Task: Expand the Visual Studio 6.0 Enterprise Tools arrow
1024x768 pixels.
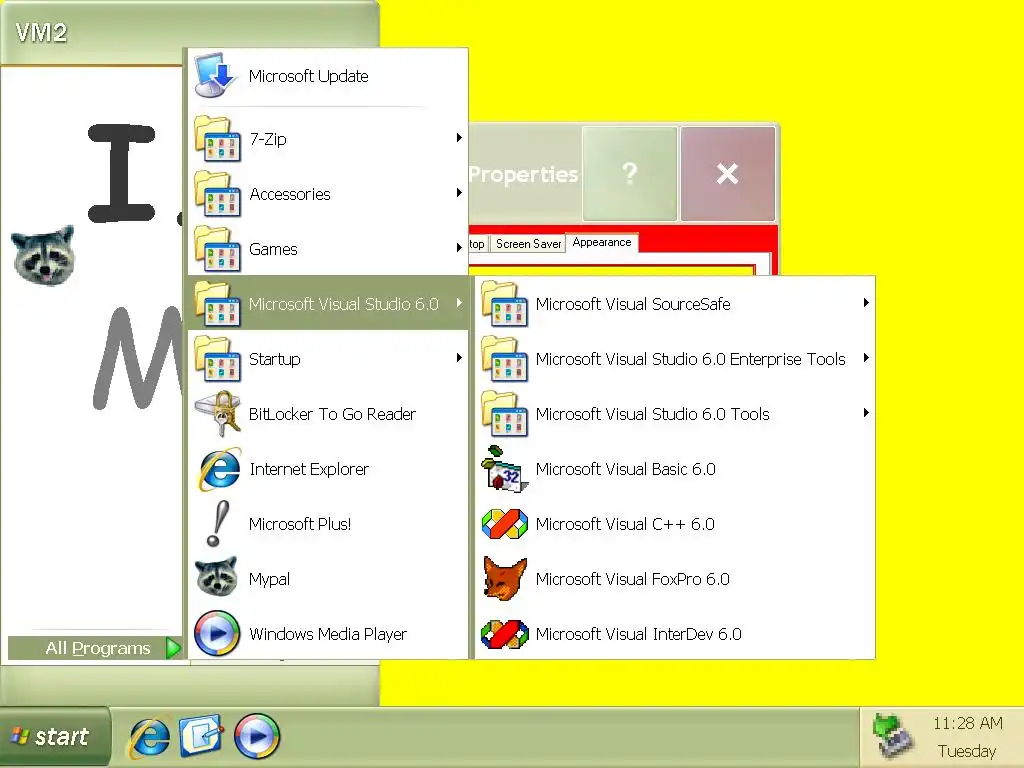Action: 866,358
